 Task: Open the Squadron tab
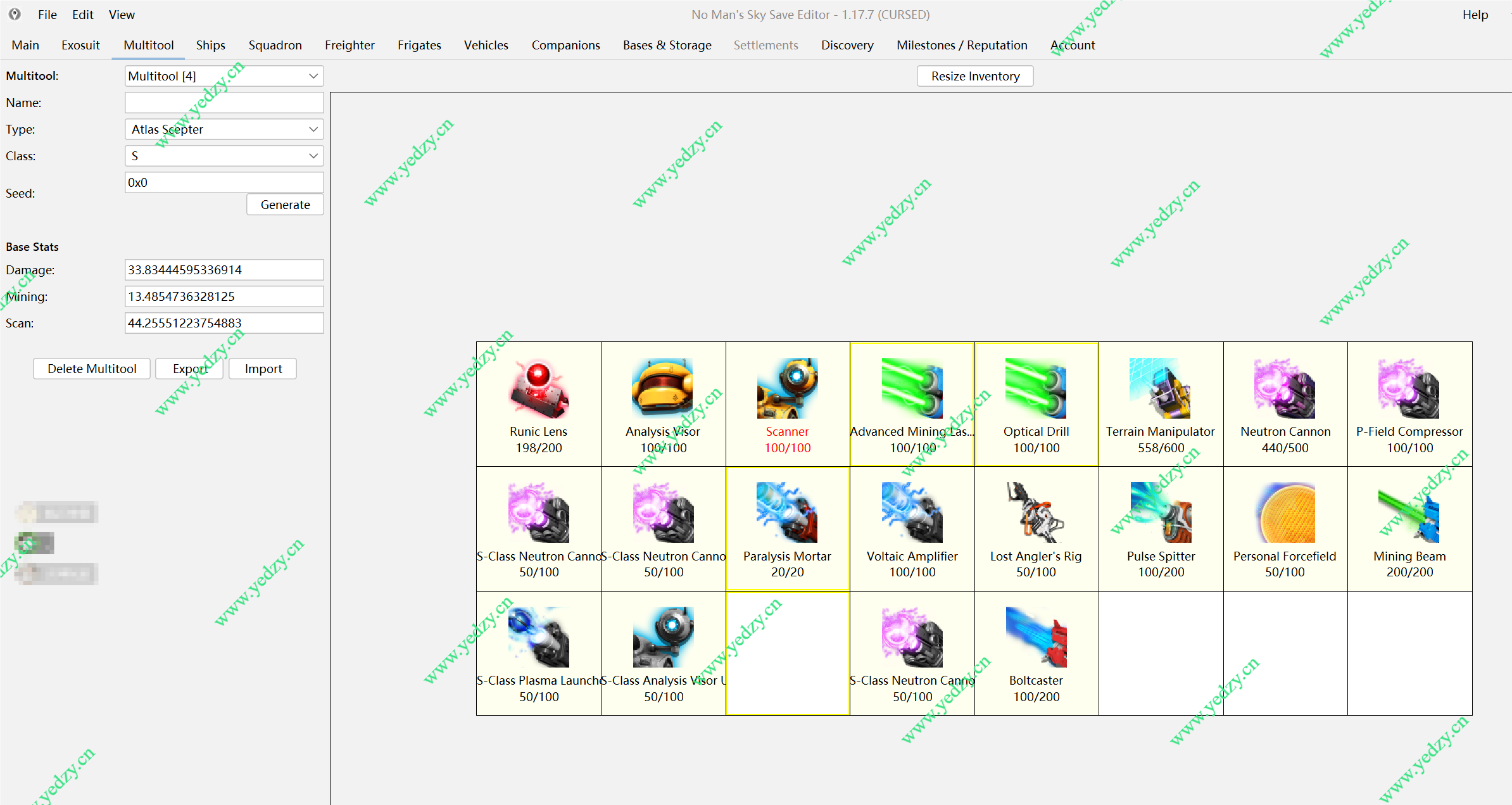click(275, 45)
